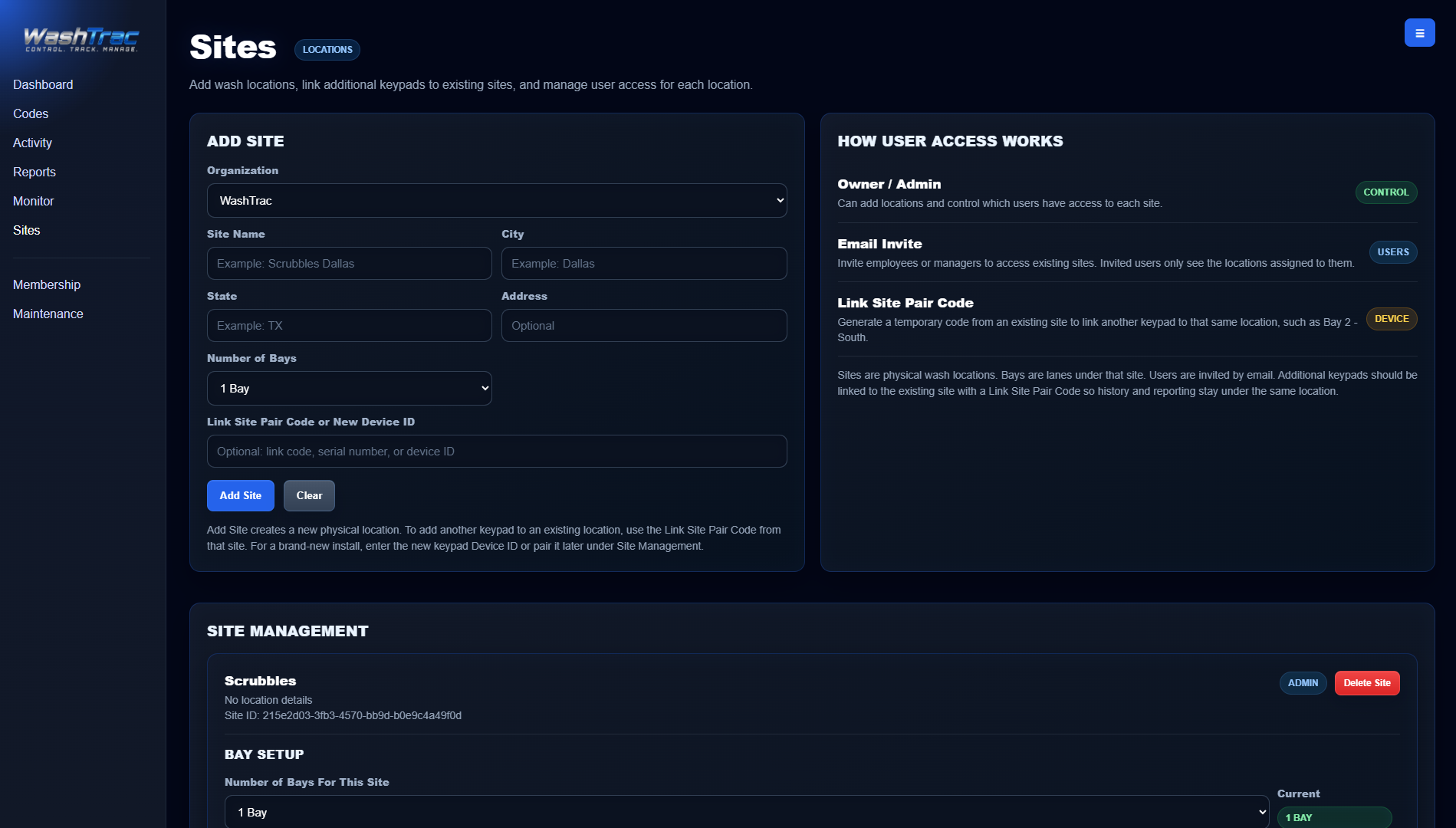The width and height of the screenshot is (1456, 828).
Task: Go to Dashboard in sidebar
Action: pyautogui.click(x=43, y=84)
